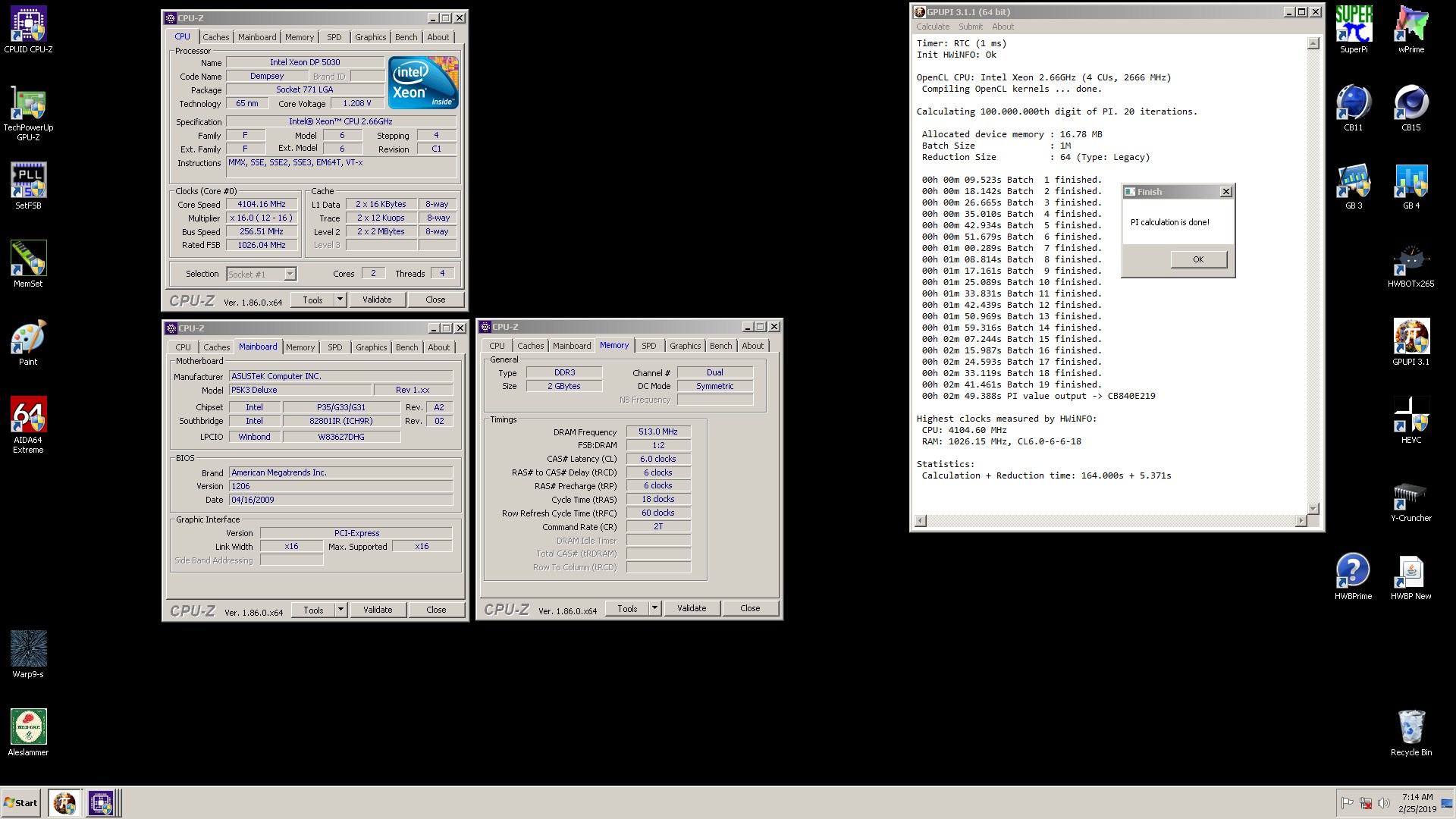Launch the SetFSB desktop shortcut
The image size is (1456, 819).
click(x=28, y=187)
